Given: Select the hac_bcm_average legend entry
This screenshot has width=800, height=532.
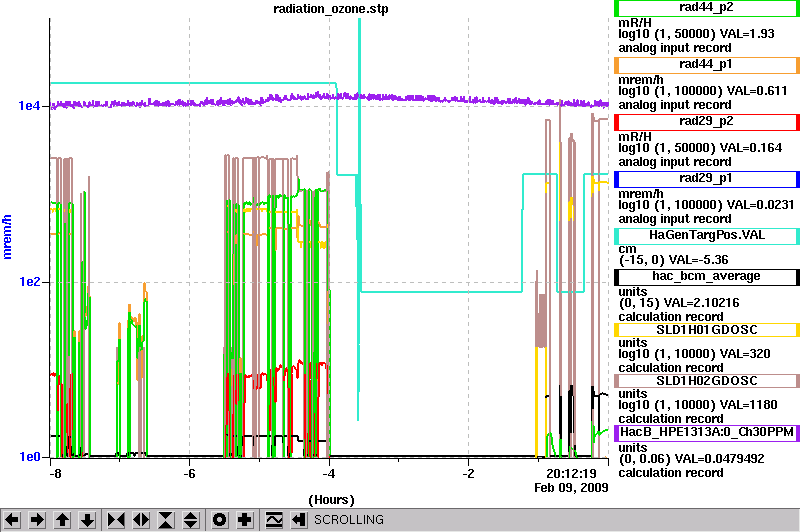Looking at the screenshot, I should [707, 277].
